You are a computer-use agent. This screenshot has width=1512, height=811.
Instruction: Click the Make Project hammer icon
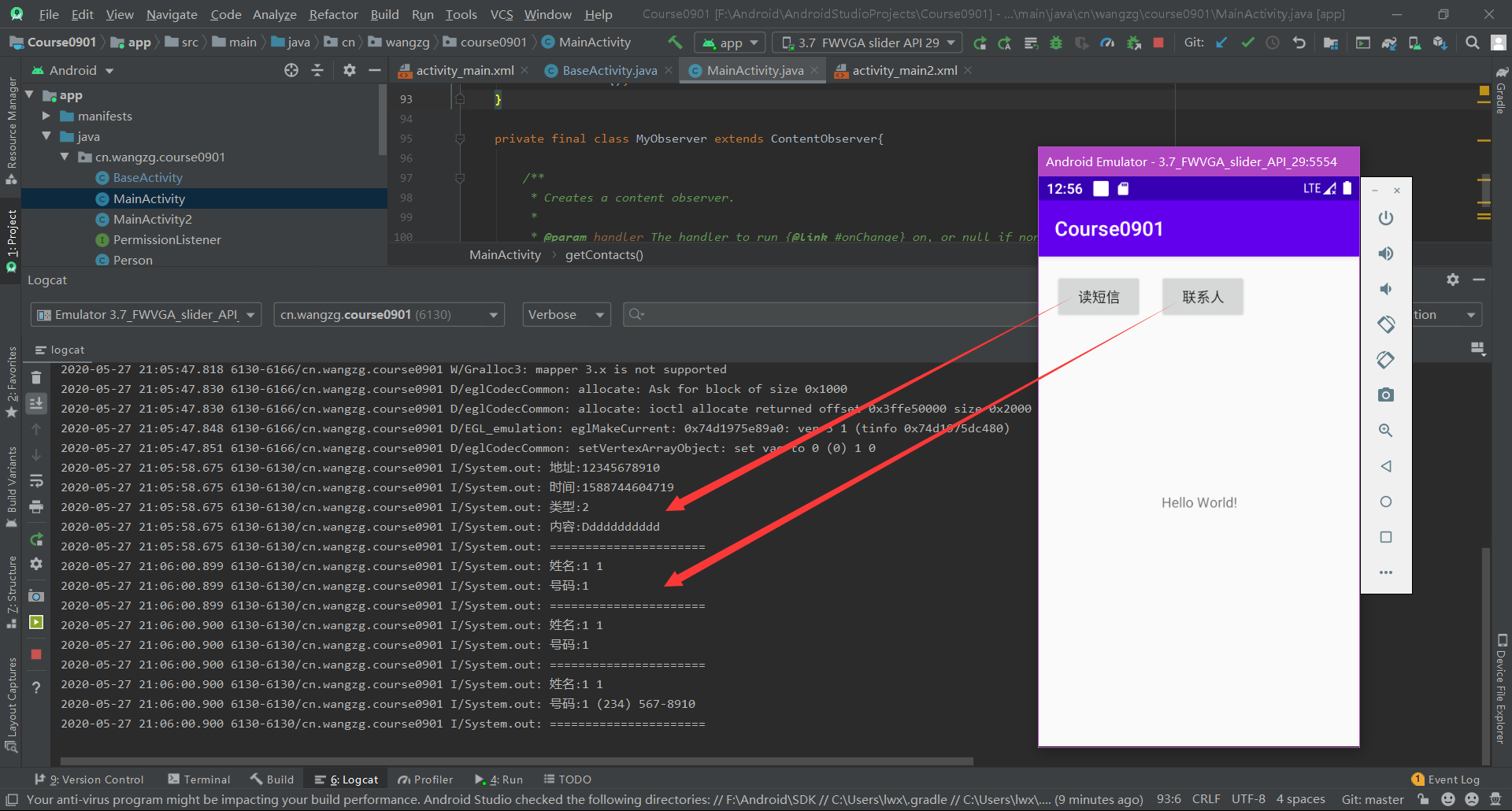click(675, 43)
